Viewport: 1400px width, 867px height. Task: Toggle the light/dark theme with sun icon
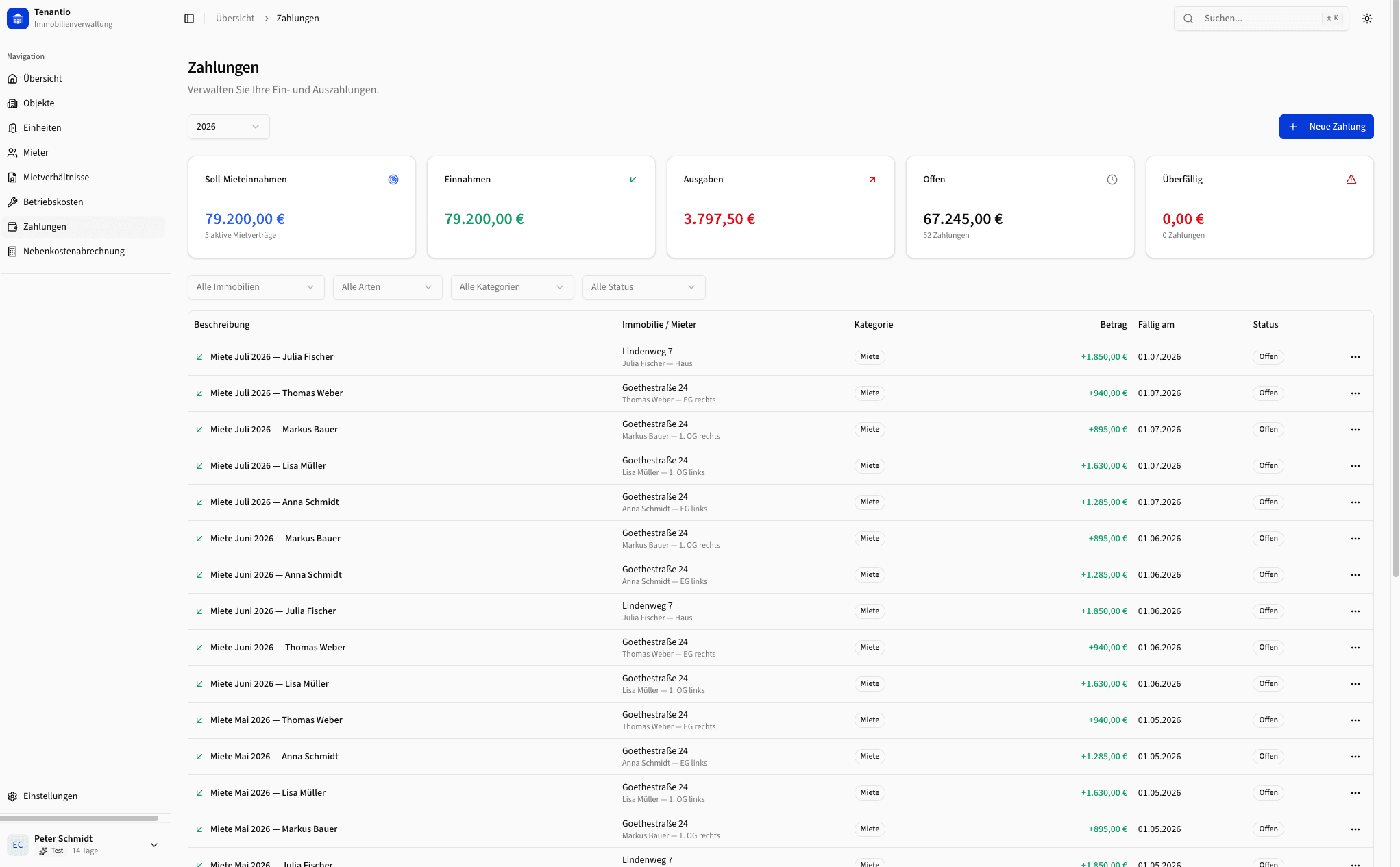1367,18
